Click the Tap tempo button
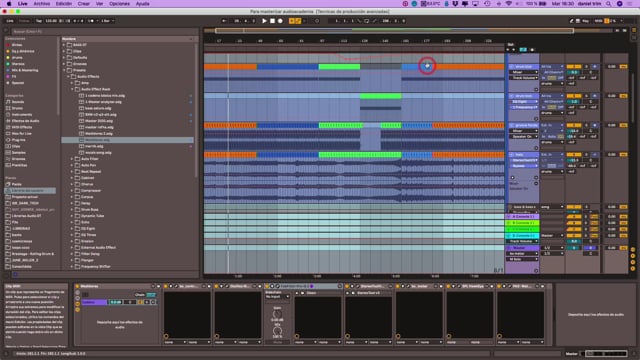 [39, 21]
